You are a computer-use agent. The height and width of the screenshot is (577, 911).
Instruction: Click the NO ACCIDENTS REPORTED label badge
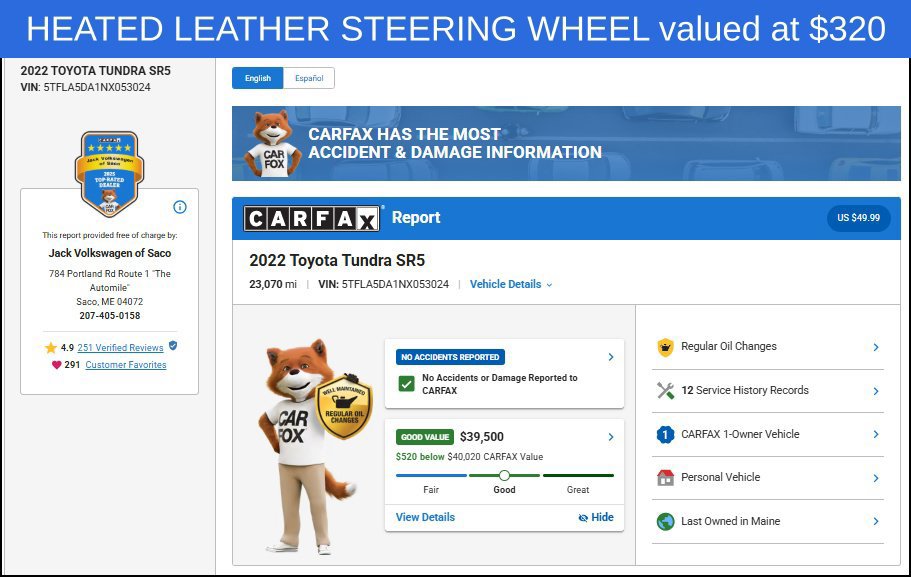(450, 357)
